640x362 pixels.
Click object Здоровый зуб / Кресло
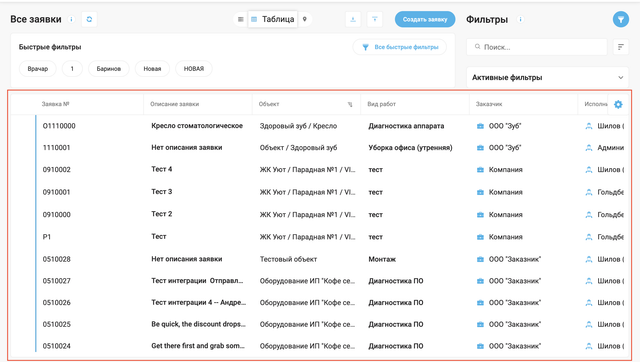pos(298,126)
